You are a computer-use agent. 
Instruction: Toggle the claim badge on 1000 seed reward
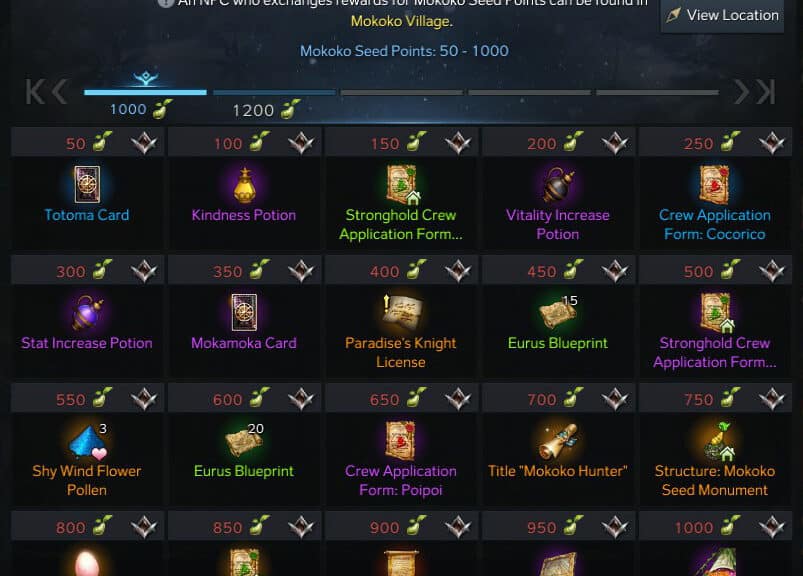click(772, 526)
